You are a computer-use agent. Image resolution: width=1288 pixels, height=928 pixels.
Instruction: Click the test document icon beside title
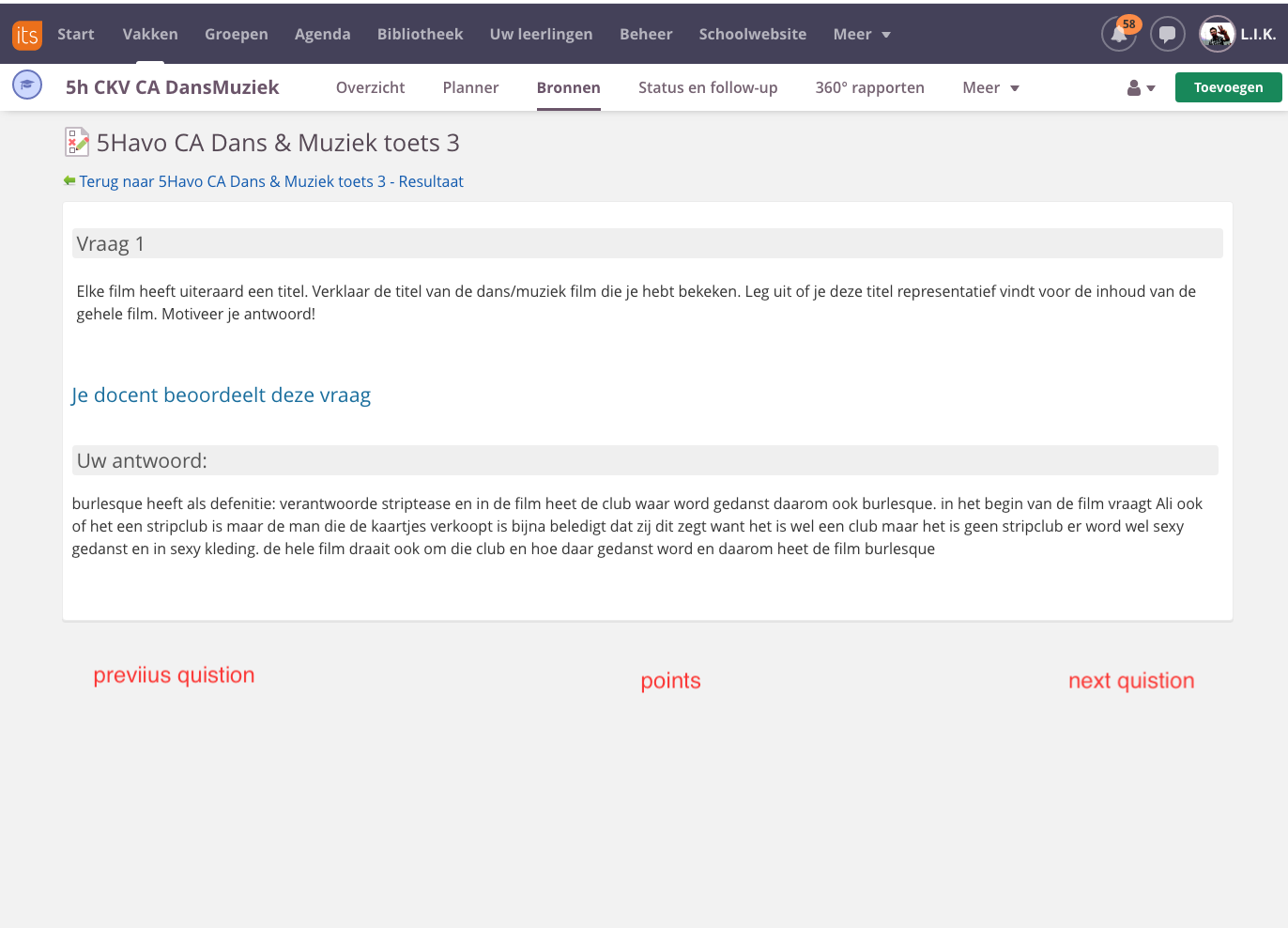click(x=76, y=142)
